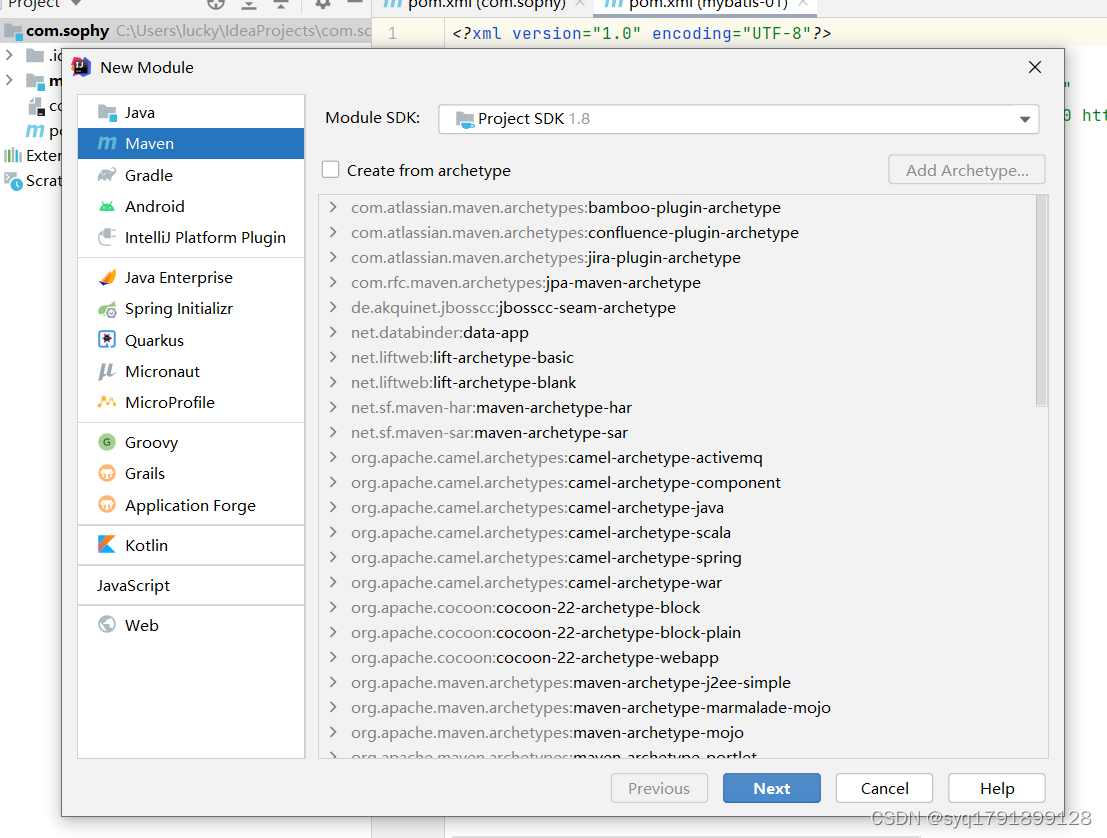Select the cocoon-22-archetype-webapp row
1107x838 pixels.
[677, 657]
